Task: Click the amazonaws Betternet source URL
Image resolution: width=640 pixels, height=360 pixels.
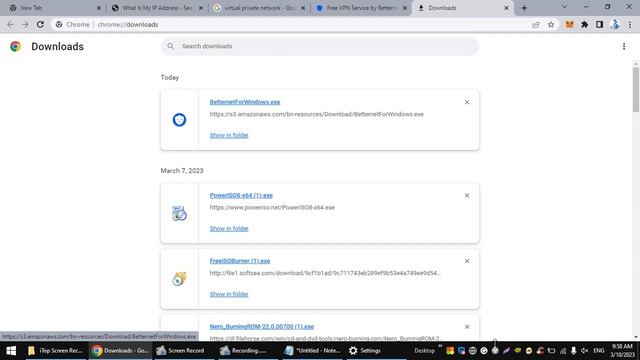Action: (316, 114)
